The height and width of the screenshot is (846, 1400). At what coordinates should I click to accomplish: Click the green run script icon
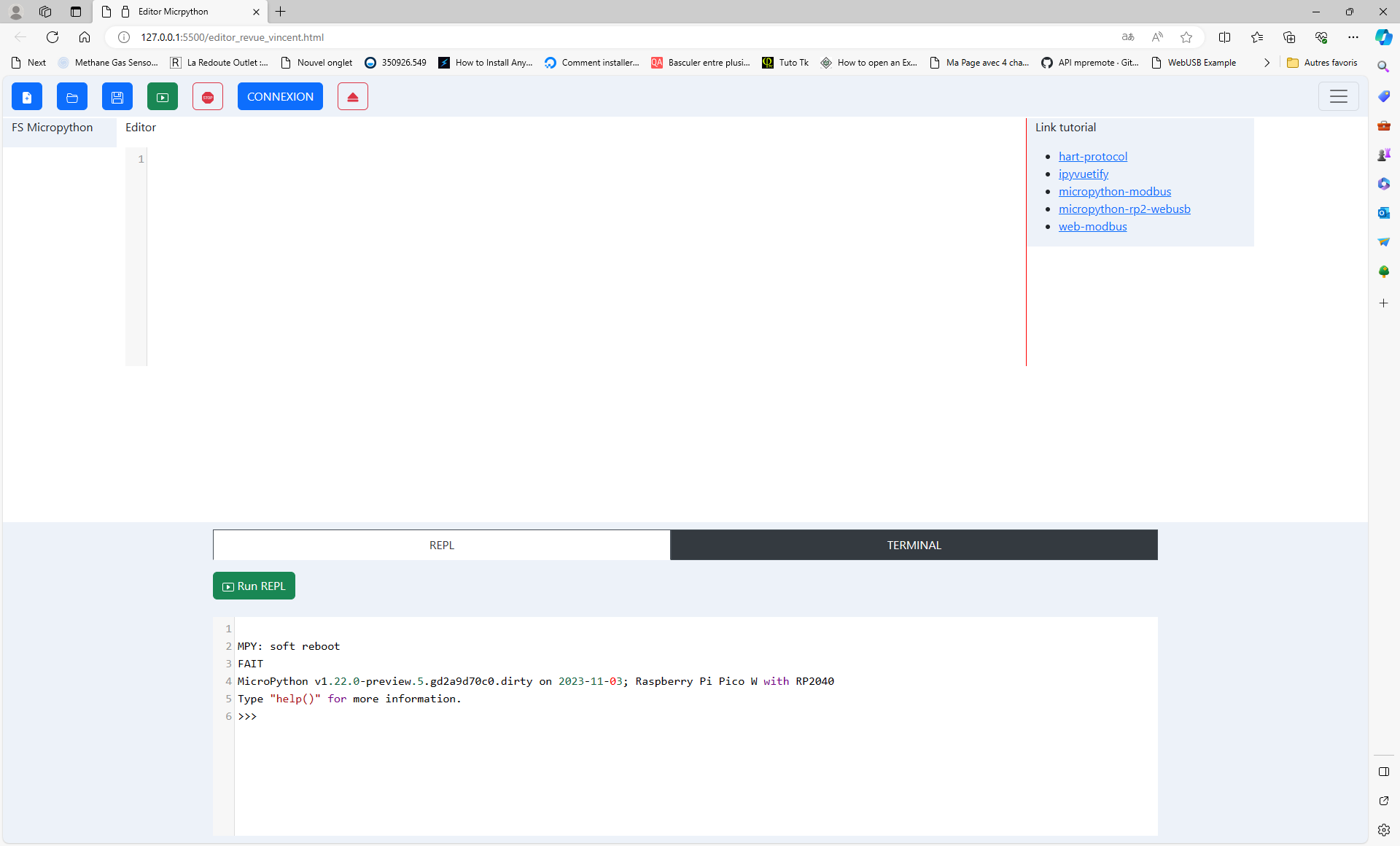(x=163, y=97)
